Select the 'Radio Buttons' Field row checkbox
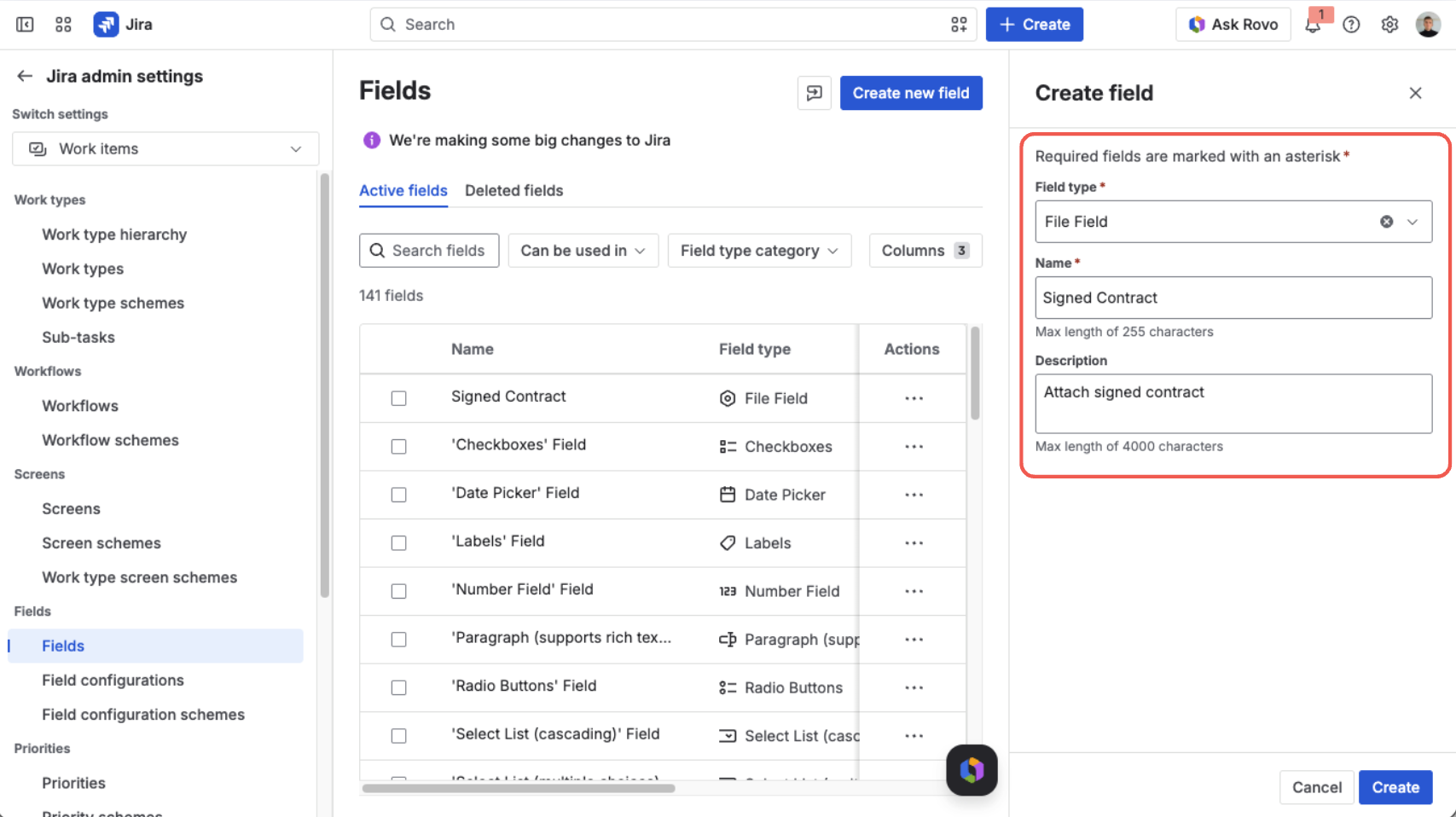The width and height of the screenshot is (1456, 817). point(398,687)
